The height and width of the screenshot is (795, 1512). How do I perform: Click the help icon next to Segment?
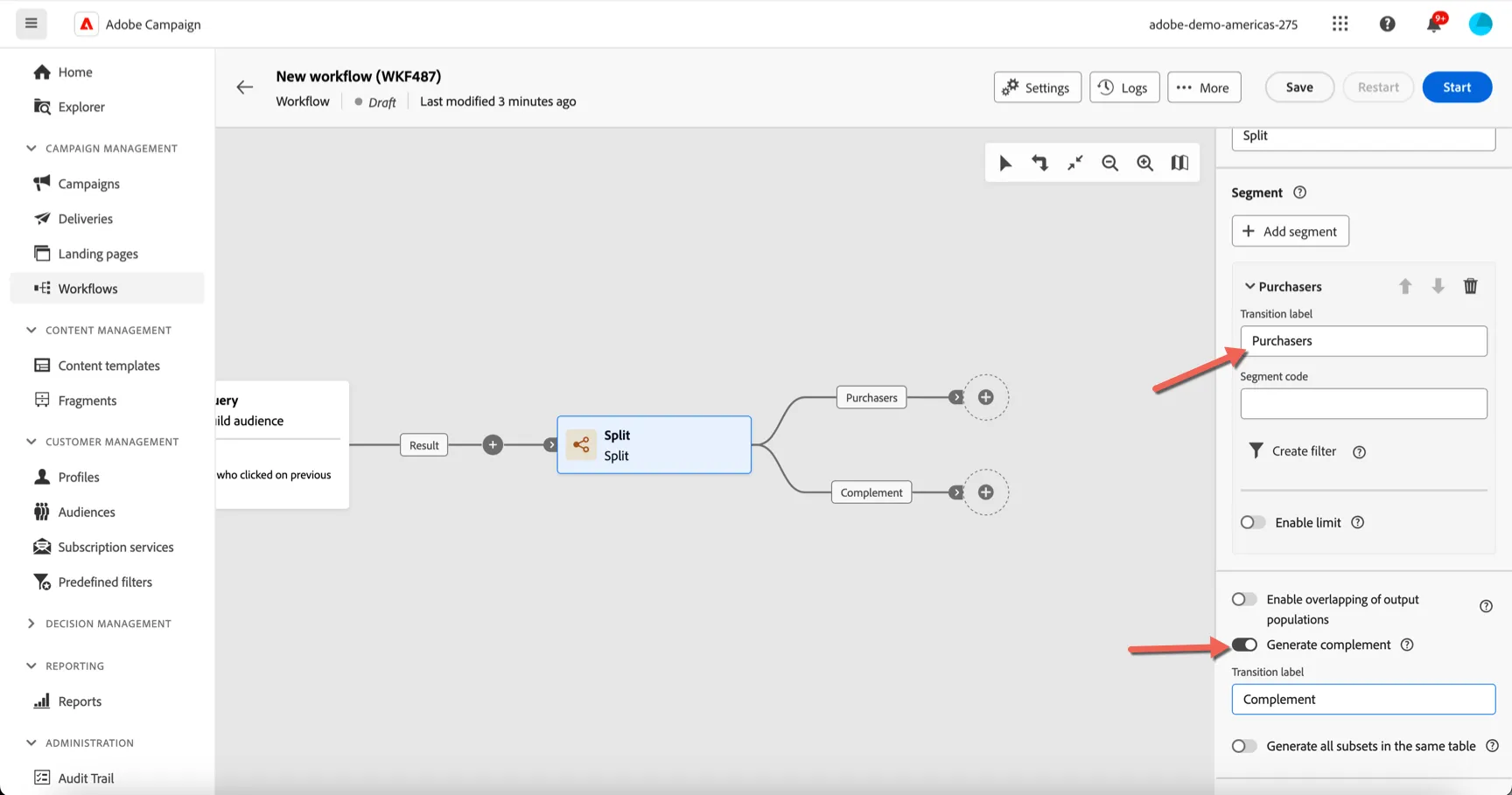pyautogui.click(x=1299, y=192)
